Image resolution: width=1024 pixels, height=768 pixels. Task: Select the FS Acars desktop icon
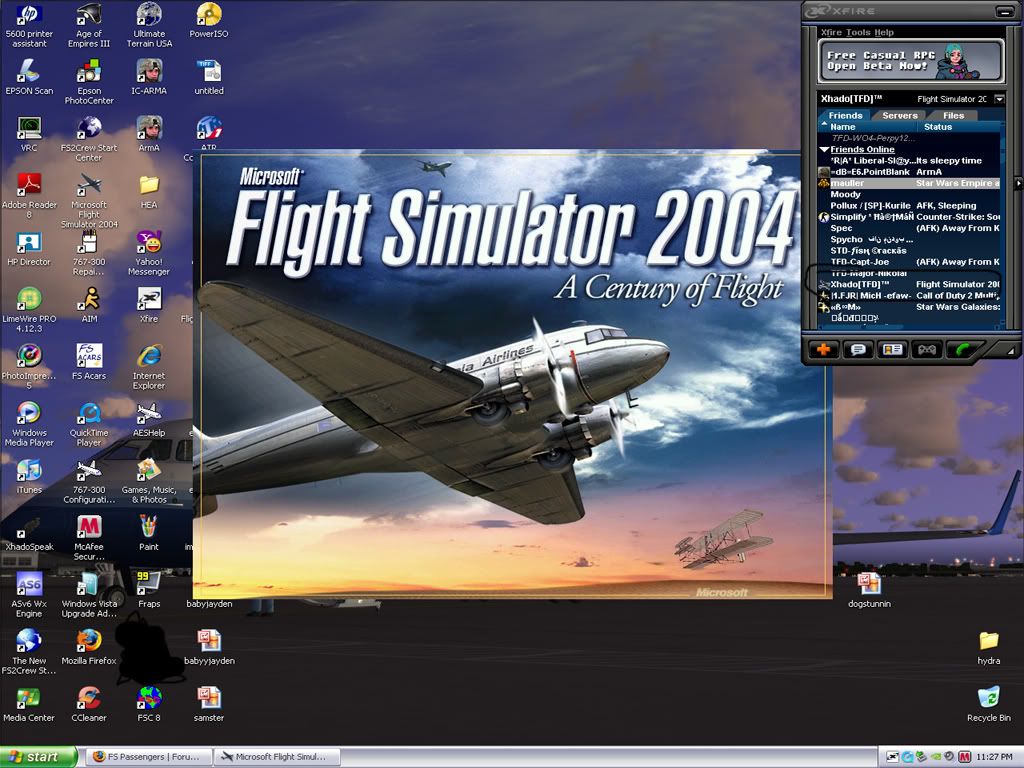[x=89, y=362]
